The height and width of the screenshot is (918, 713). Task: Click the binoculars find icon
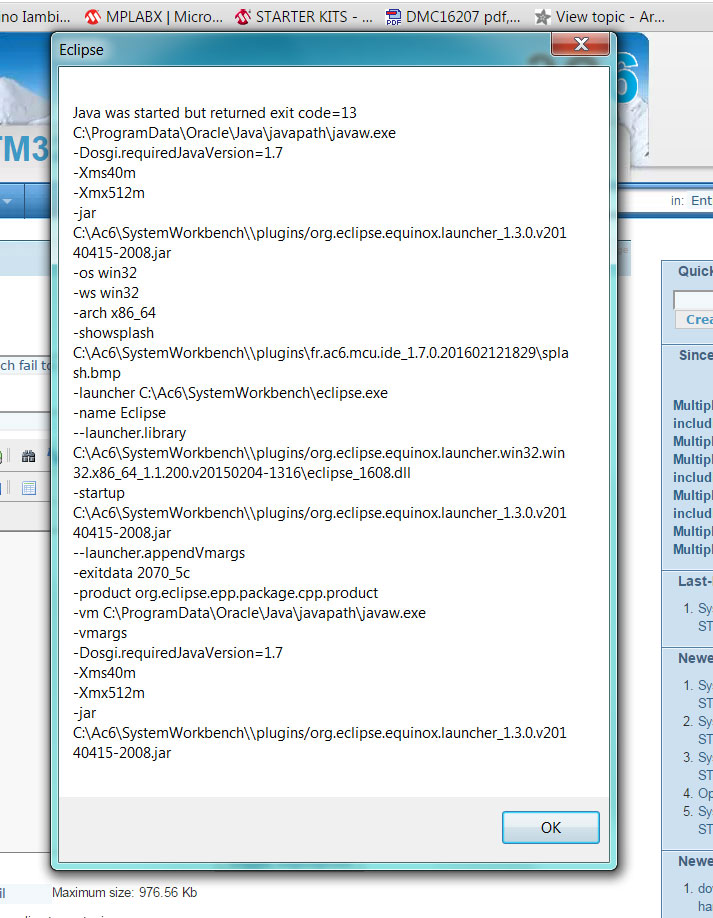(28, 456)
